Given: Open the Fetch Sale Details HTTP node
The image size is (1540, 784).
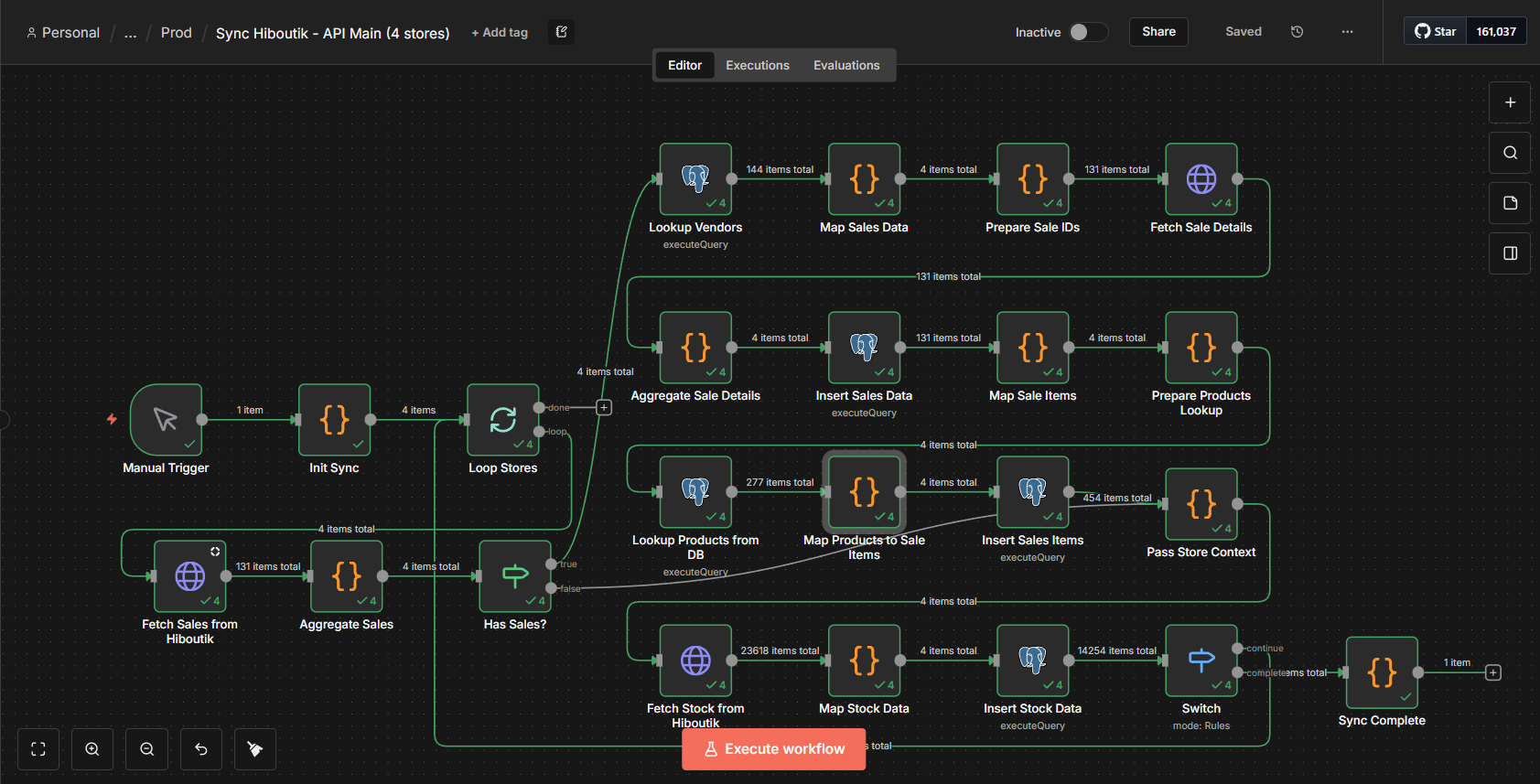Looking at the screenshot, I should [1201, 179].
